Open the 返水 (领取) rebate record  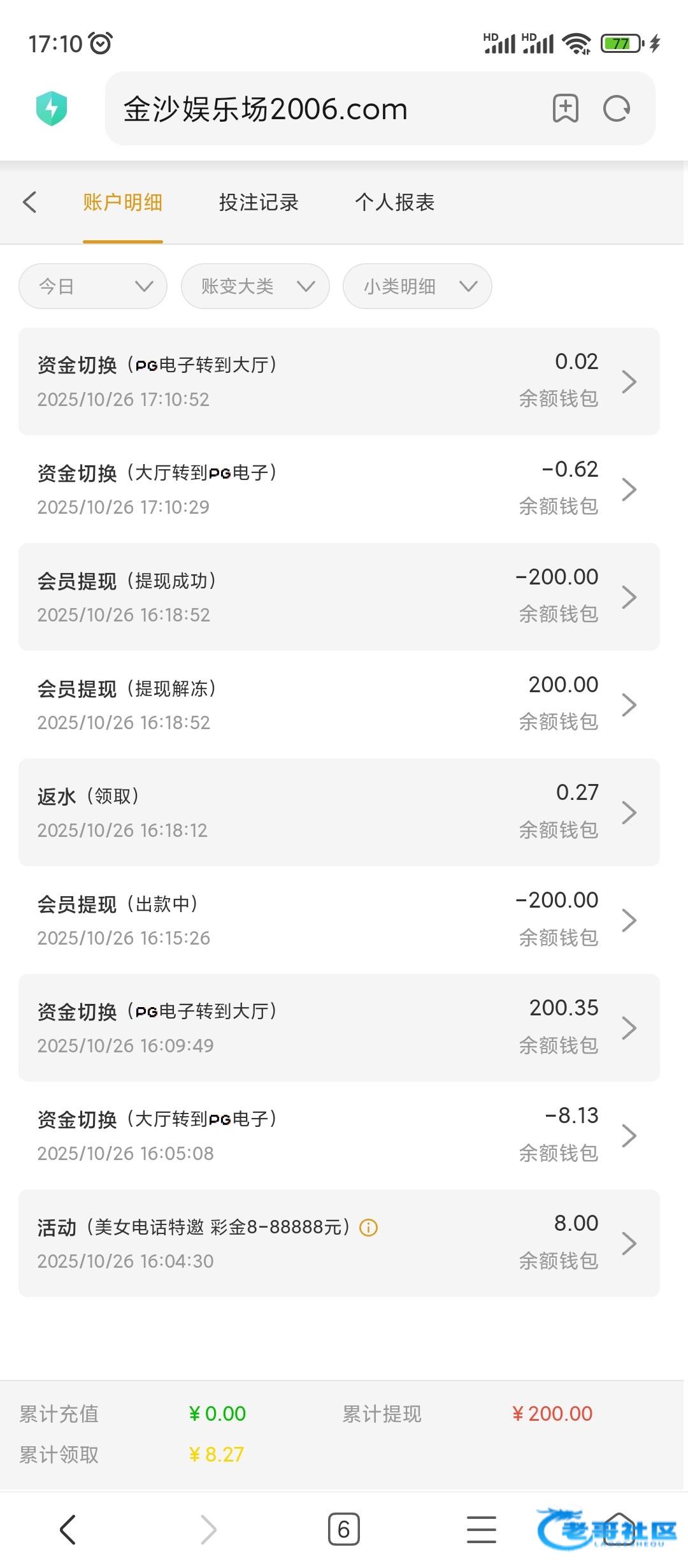[x=339, y=812]
